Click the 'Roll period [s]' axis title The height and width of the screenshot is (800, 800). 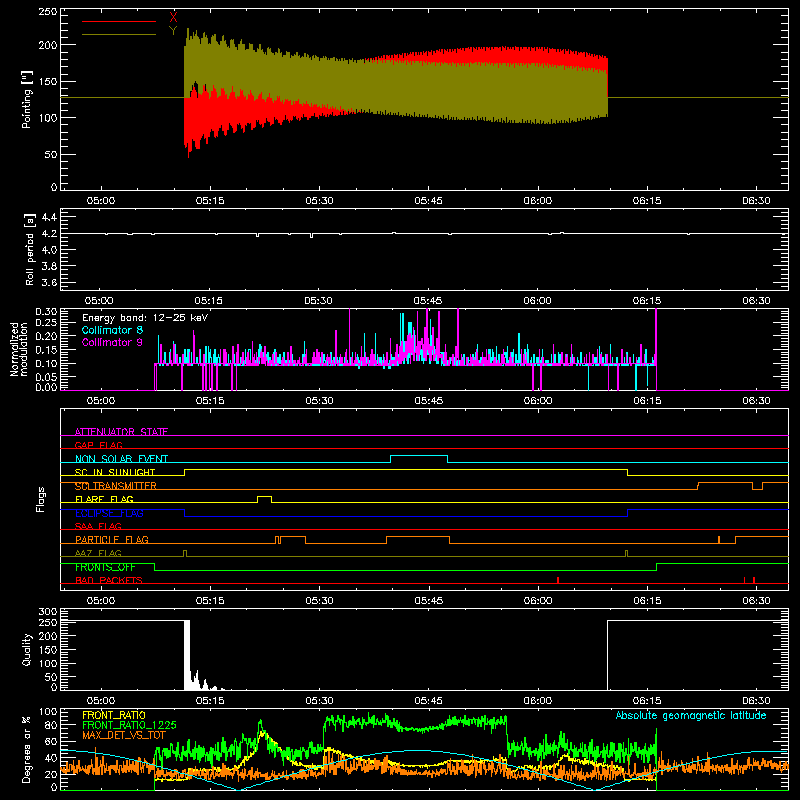30,249
